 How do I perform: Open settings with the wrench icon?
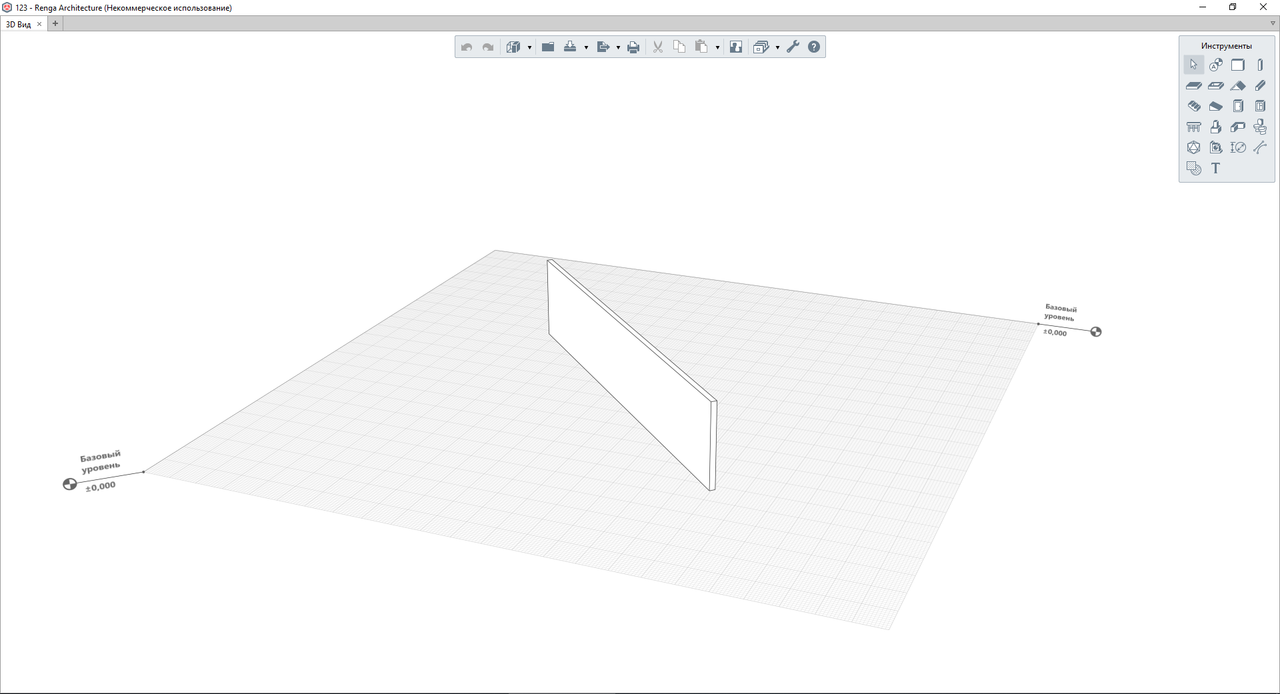coord(793,47)
